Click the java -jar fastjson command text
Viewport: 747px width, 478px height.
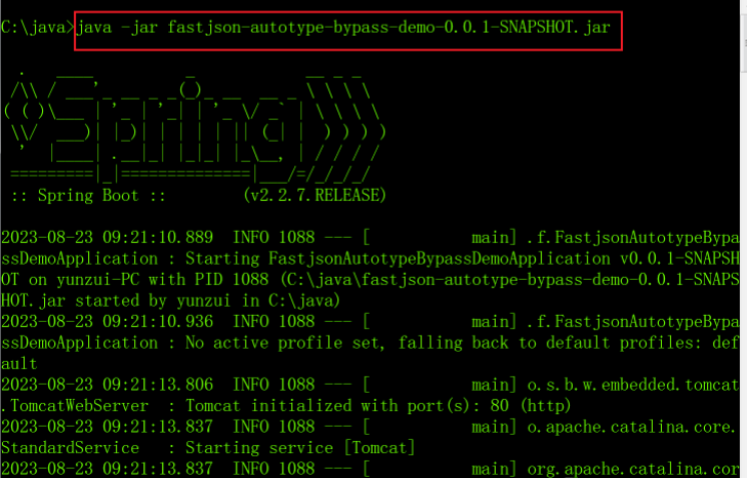(x=343, y=28)
